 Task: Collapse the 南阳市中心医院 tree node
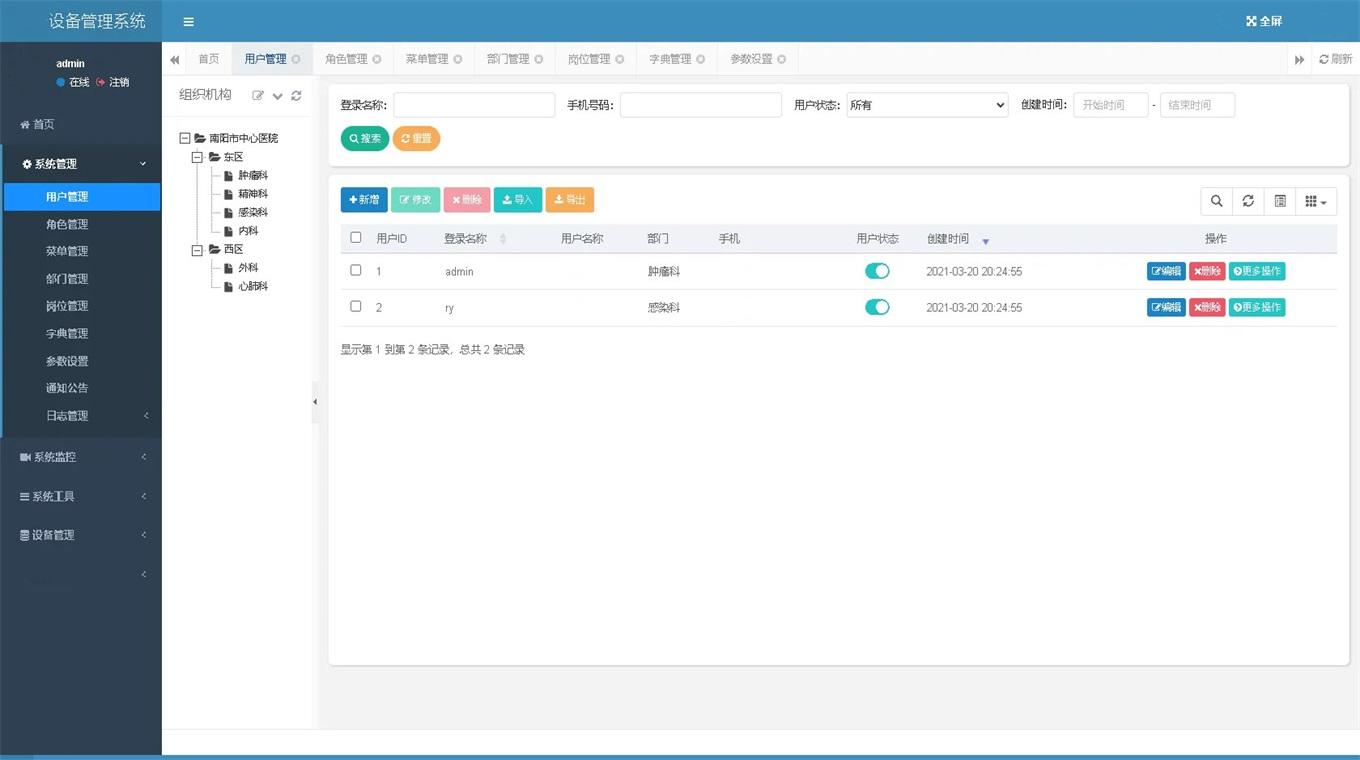coord(185,139)
